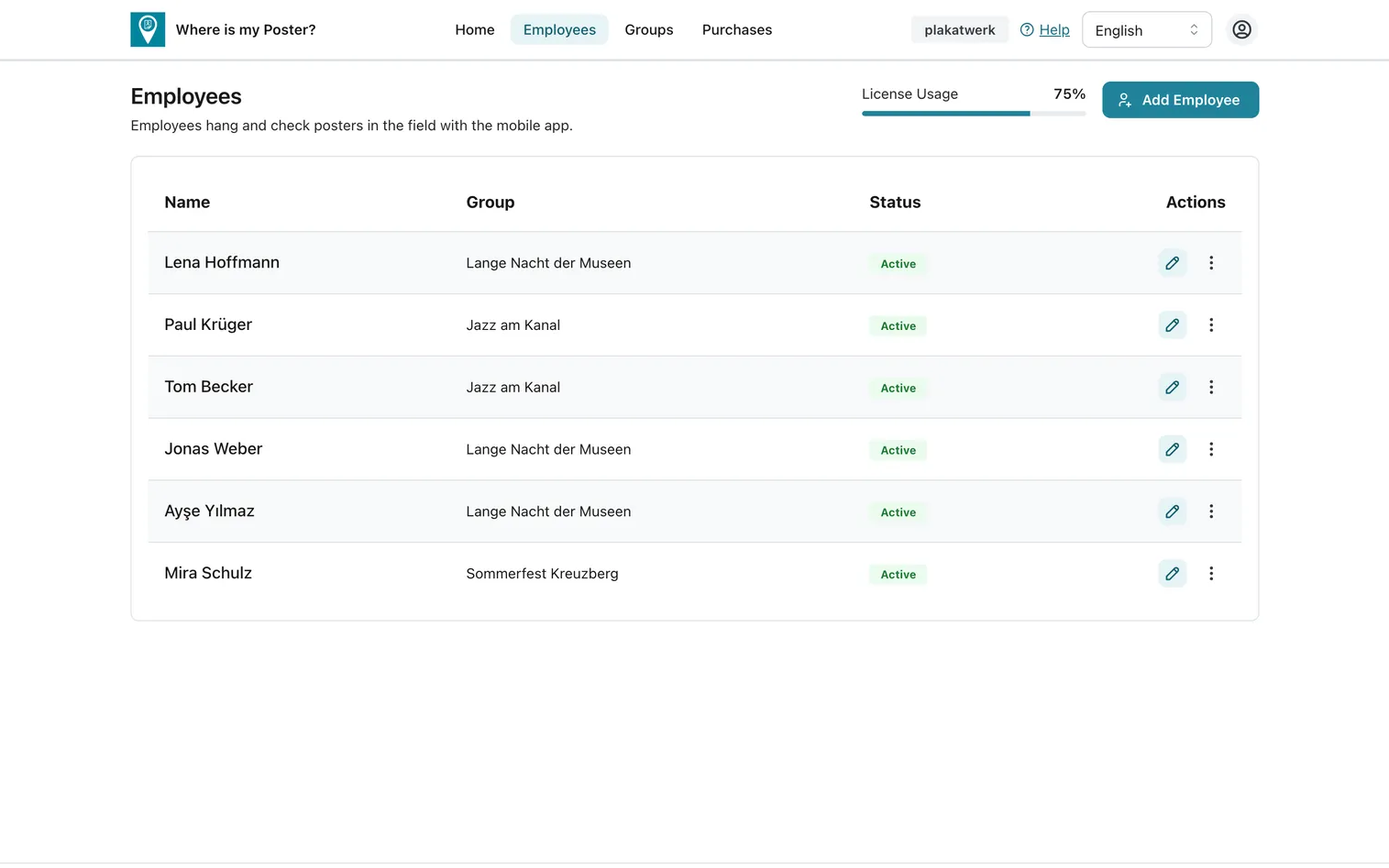Switch to the Groups tab
The image size is (1389, 868).
point(649,30)
